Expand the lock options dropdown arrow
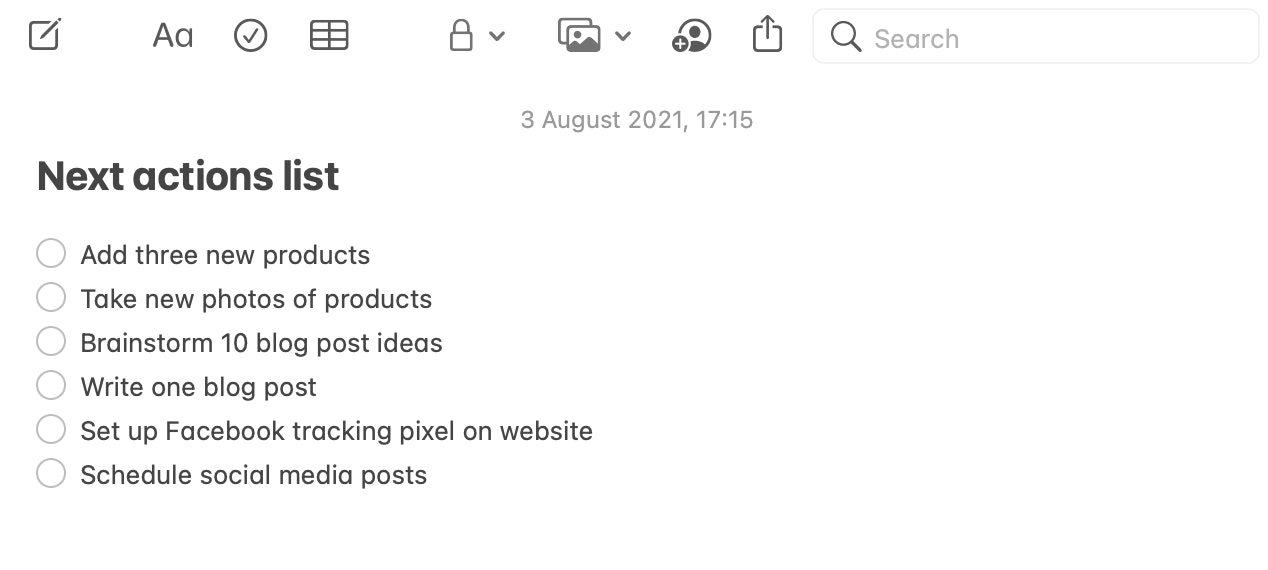1268x570 pixels. (x=497, y=37)
